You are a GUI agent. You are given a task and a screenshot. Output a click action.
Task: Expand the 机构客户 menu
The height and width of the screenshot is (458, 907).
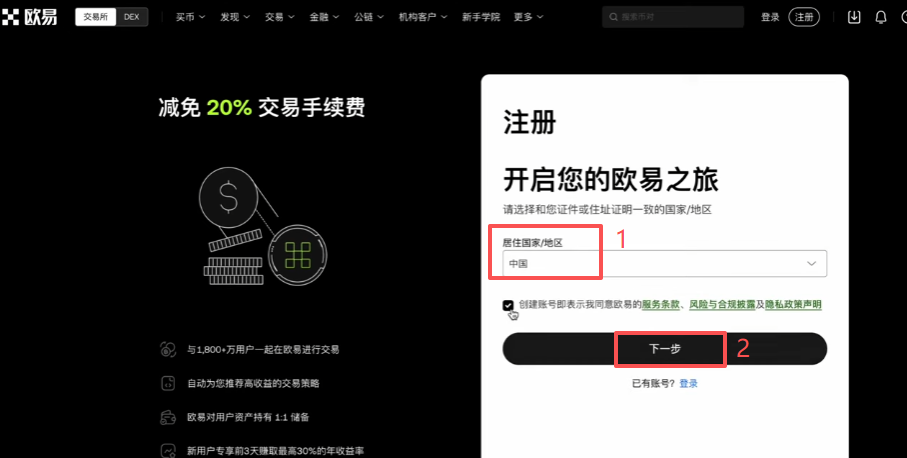click(x=423, y=17)
